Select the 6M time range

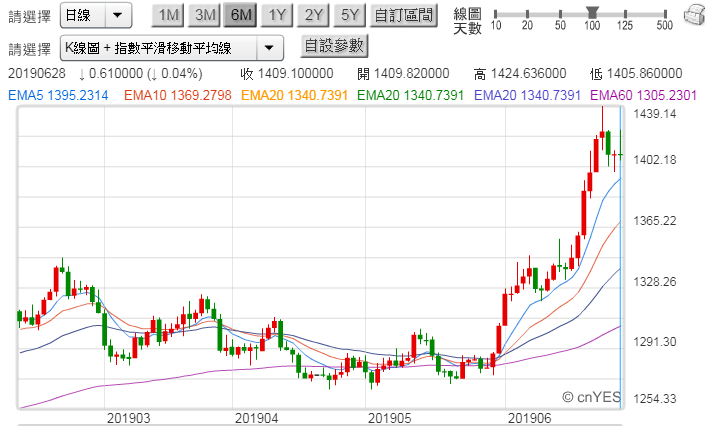pyautogui.click(x=241, y=15)
